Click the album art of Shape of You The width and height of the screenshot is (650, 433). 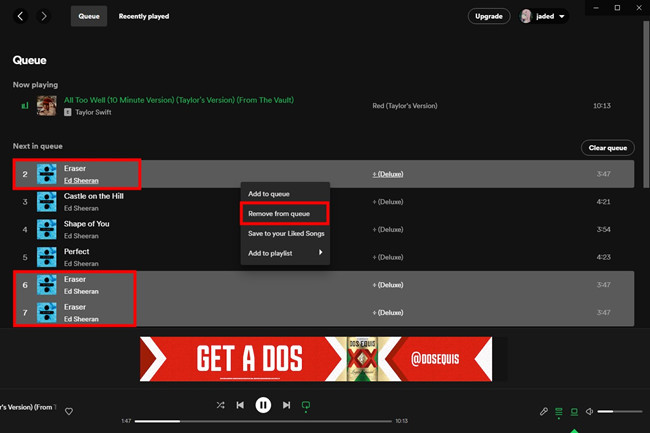[x=46, y=230]
